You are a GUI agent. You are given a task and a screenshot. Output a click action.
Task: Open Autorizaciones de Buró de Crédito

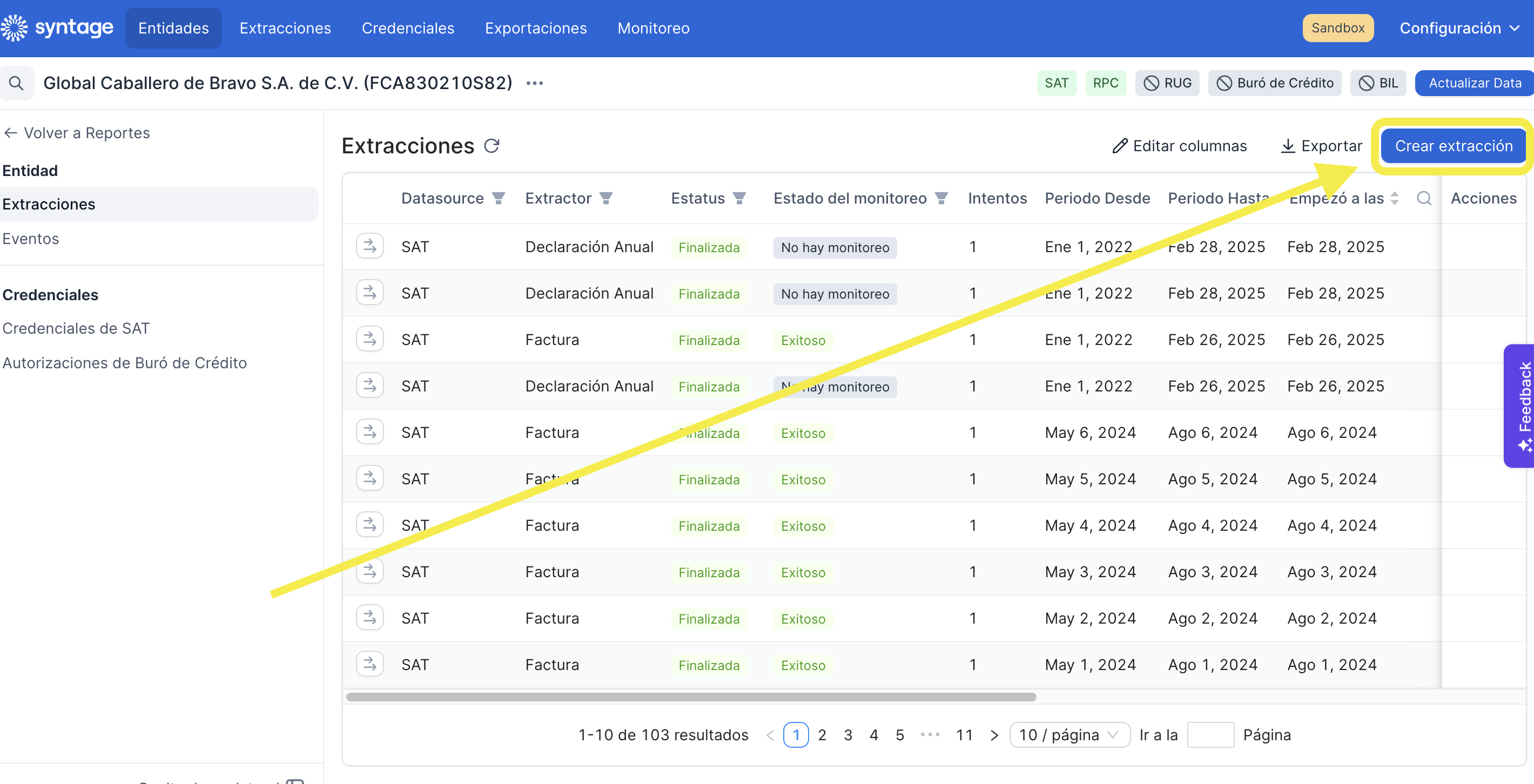(124, 363)
